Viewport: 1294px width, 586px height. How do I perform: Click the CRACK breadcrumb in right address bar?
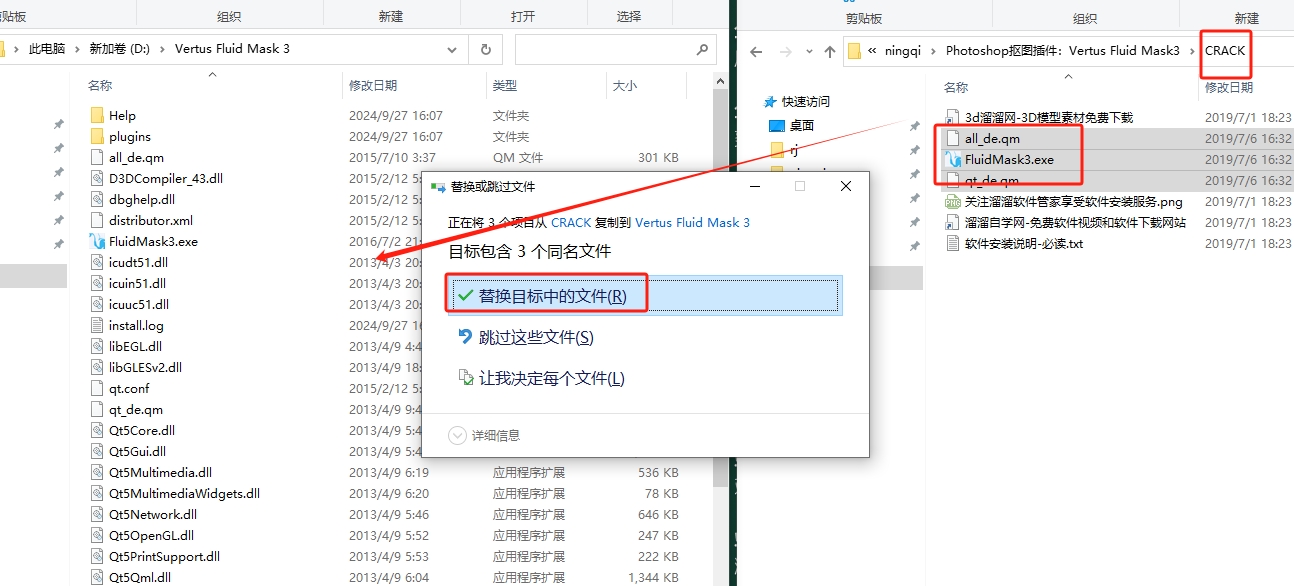click(1225, 51)
